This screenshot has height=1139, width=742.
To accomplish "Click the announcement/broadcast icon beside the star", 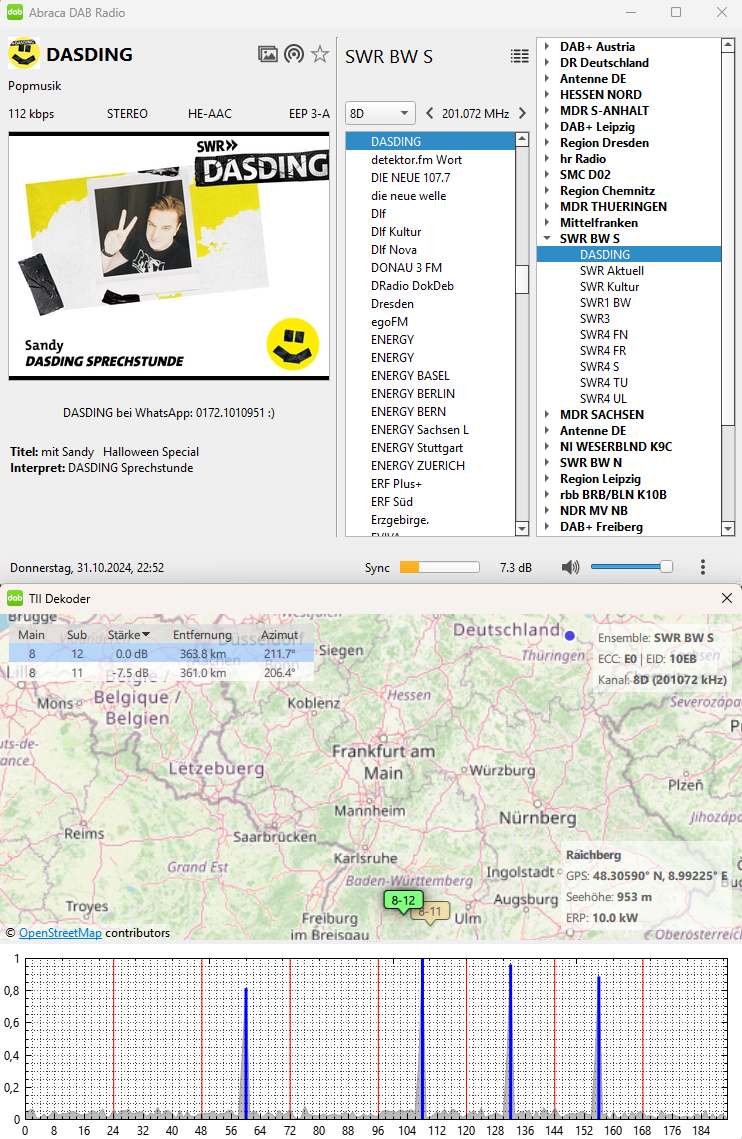I will pyautogui.click(x=294, y=54).
